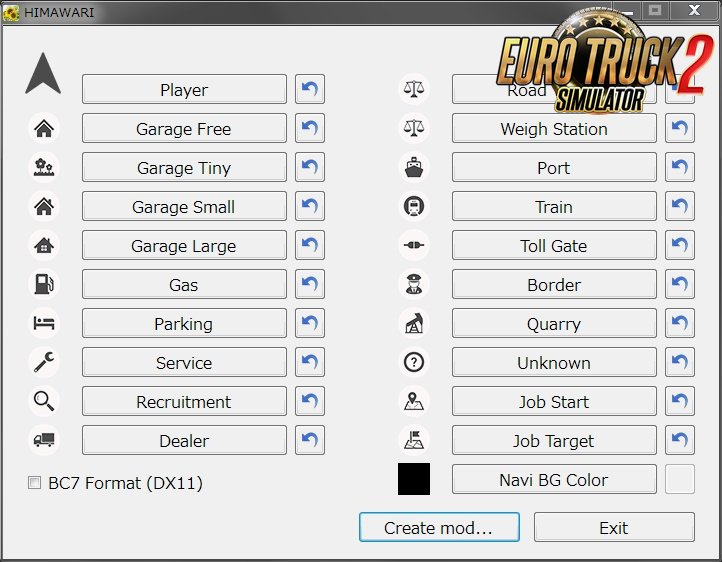Click the Service wrench icon
Screen dimensions: 722x562
pyautogui.click(x=44, y=362)
